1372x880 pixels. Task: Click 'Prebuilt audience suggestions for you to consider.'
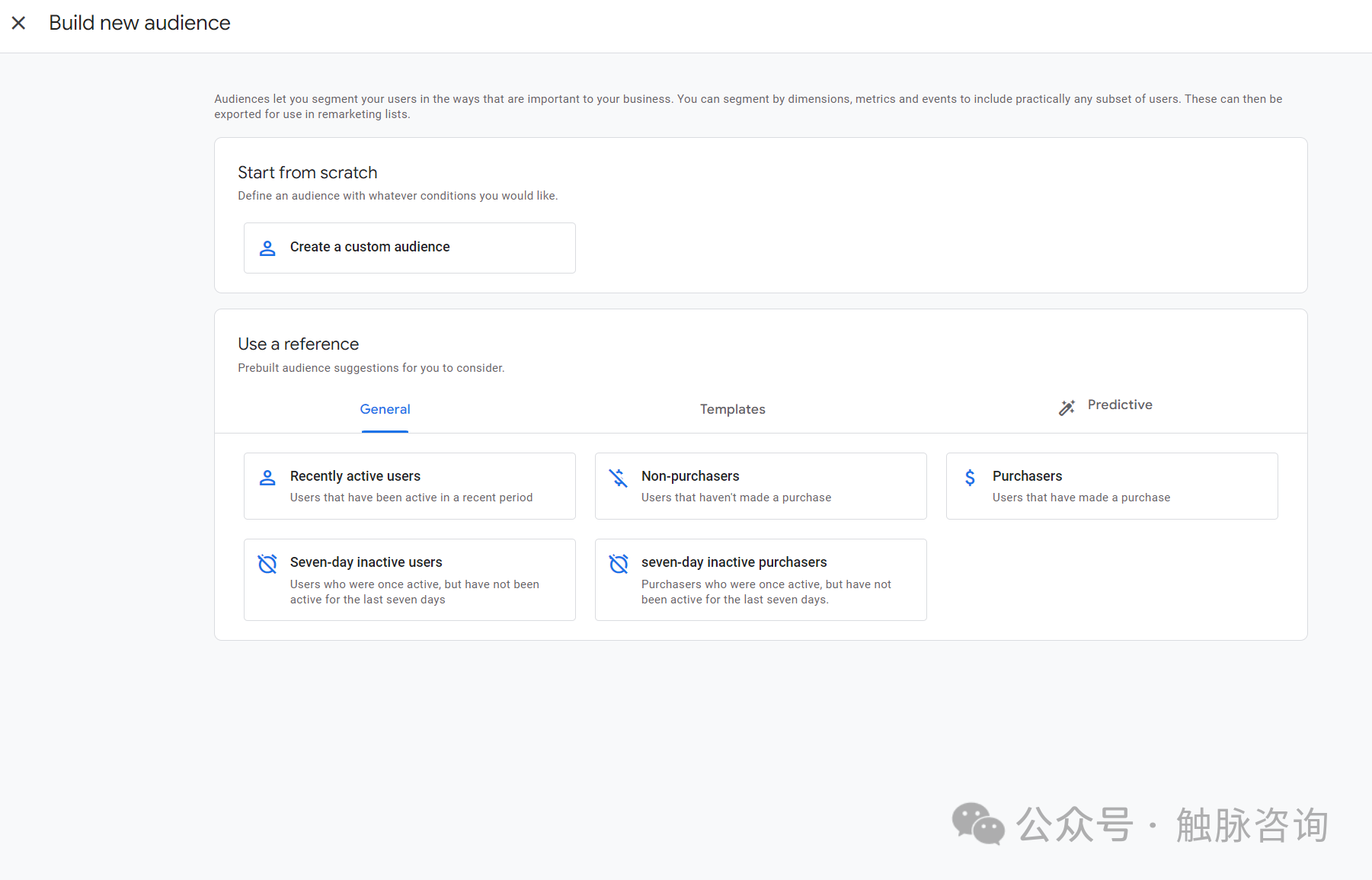(371, 368)
